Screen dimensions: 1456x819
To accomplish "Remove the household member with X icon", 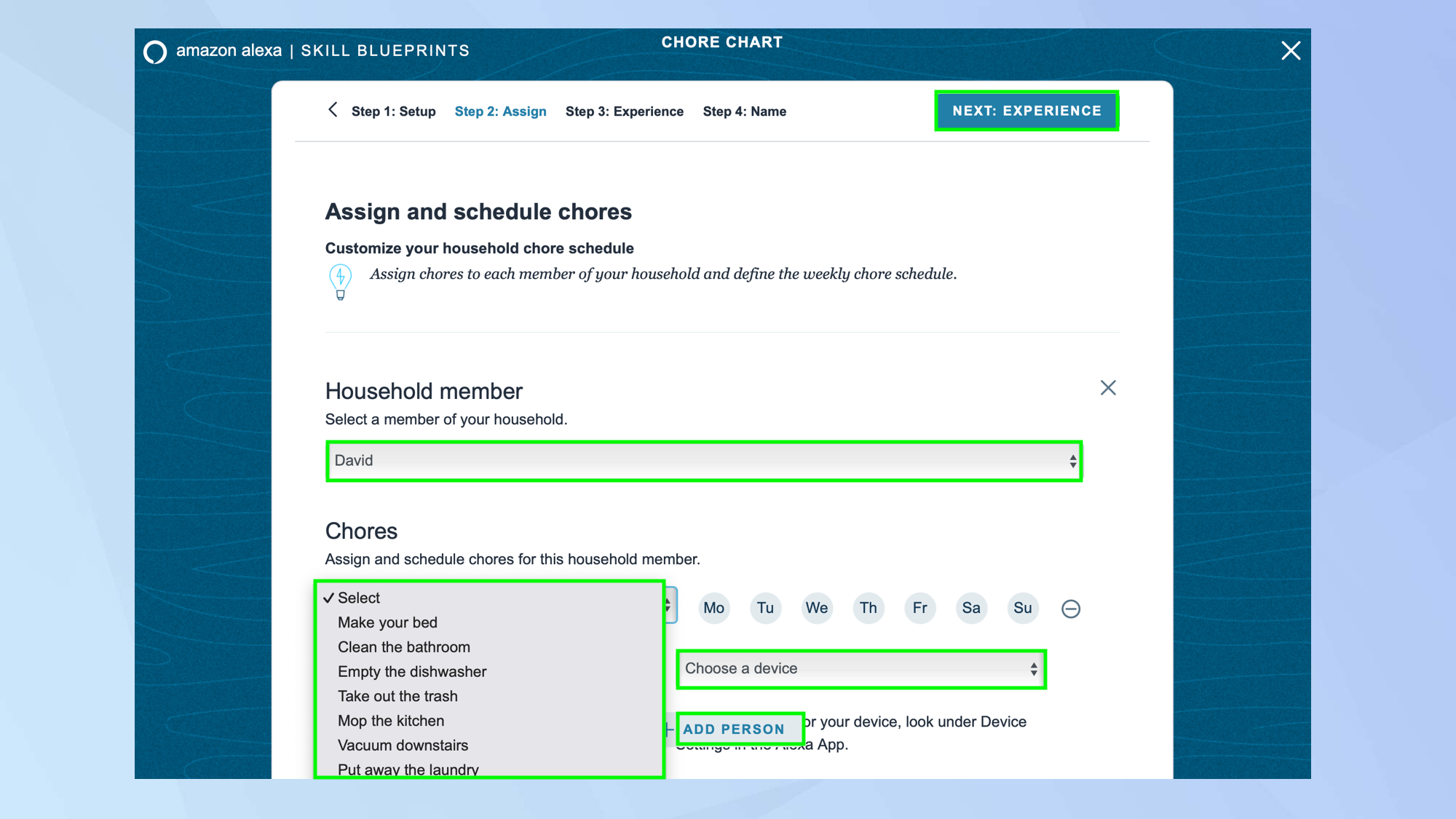I will click(1108, 388).
